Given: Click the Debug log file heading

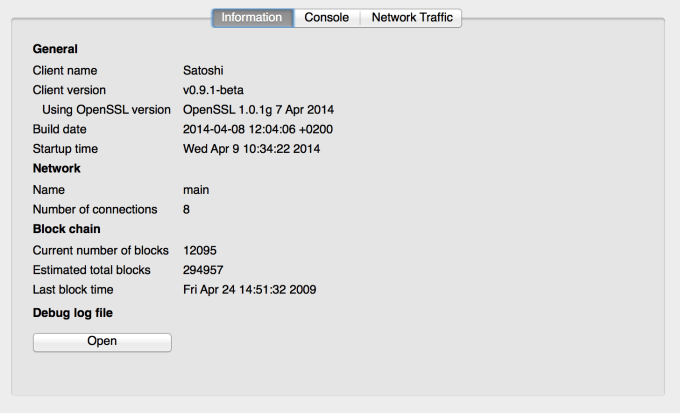Looking at the screenshot, I should pos(74,313).
